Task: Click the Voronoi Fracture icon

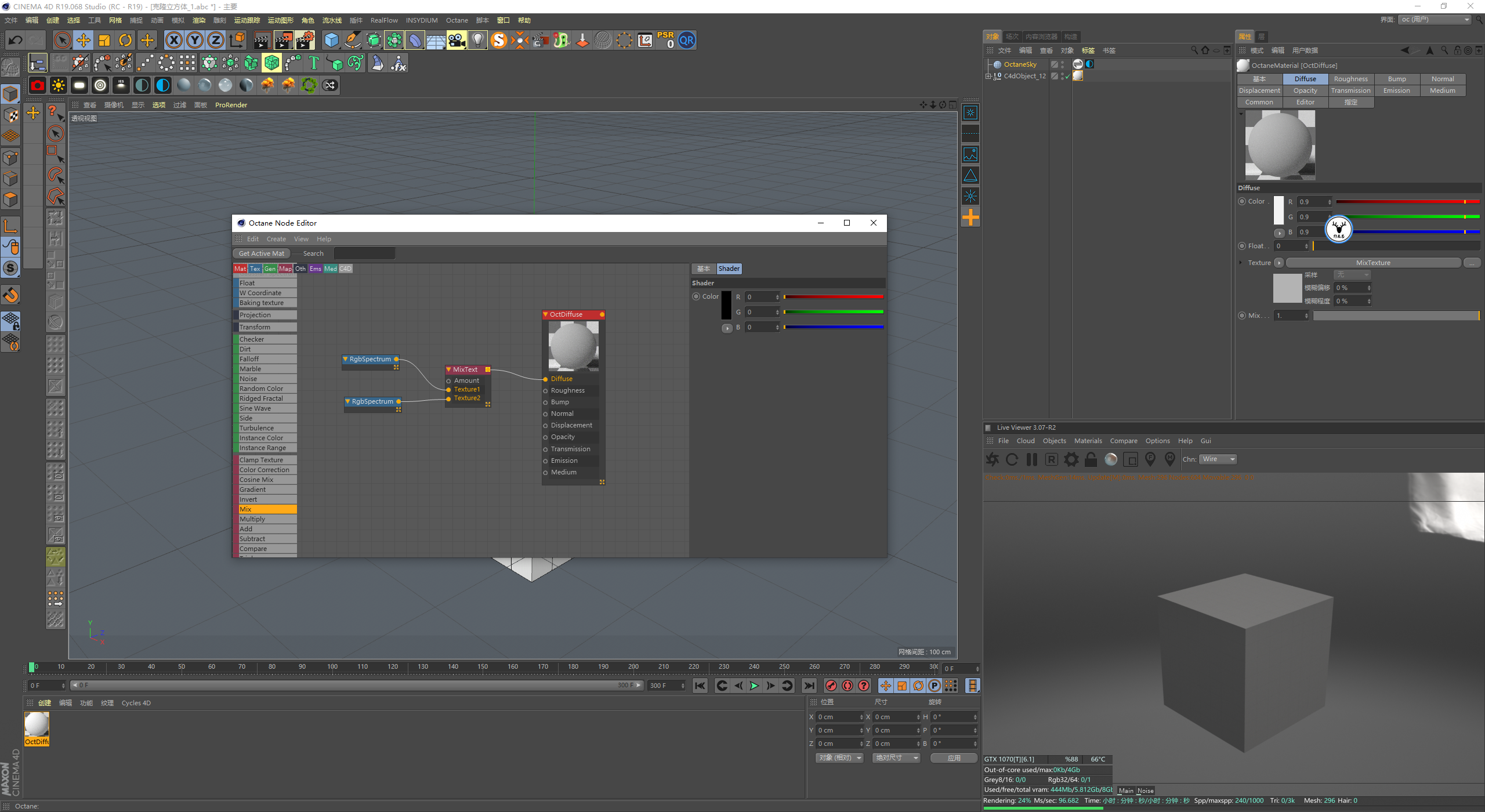Action: 272,63
